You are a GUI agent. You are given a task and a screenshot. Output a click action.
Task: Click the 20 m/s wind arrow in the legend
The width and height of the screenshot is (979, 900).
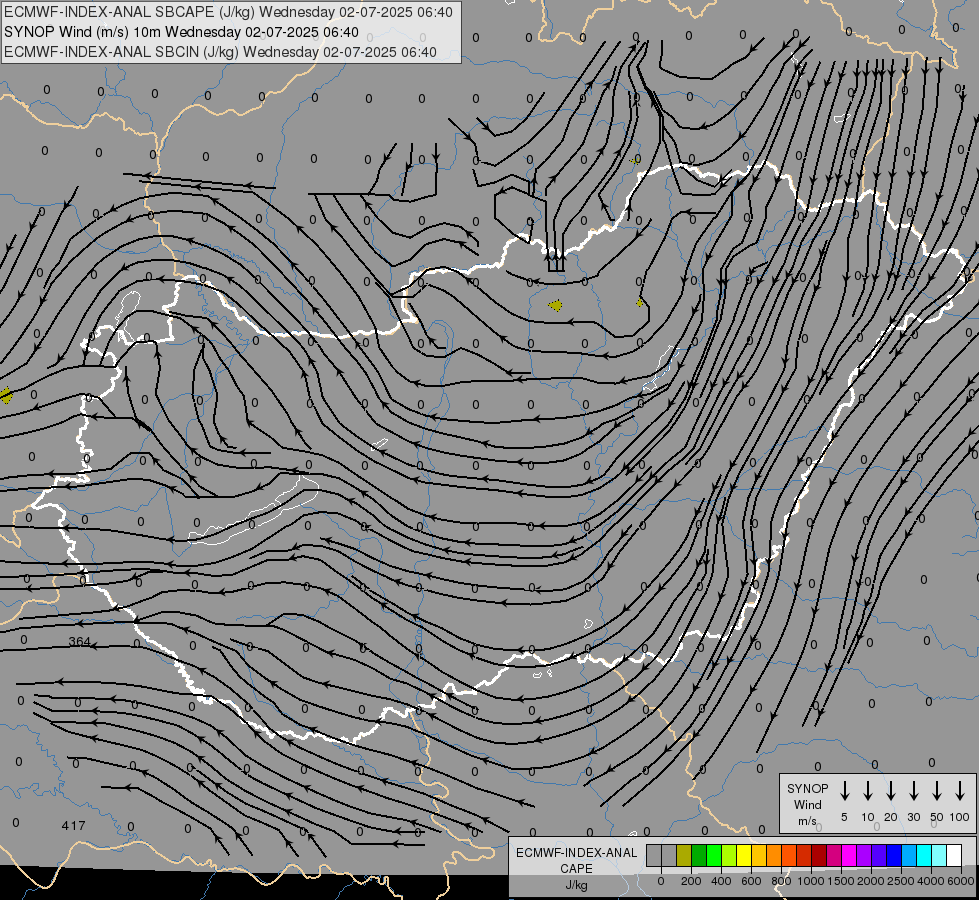click(x=891, y=790)
